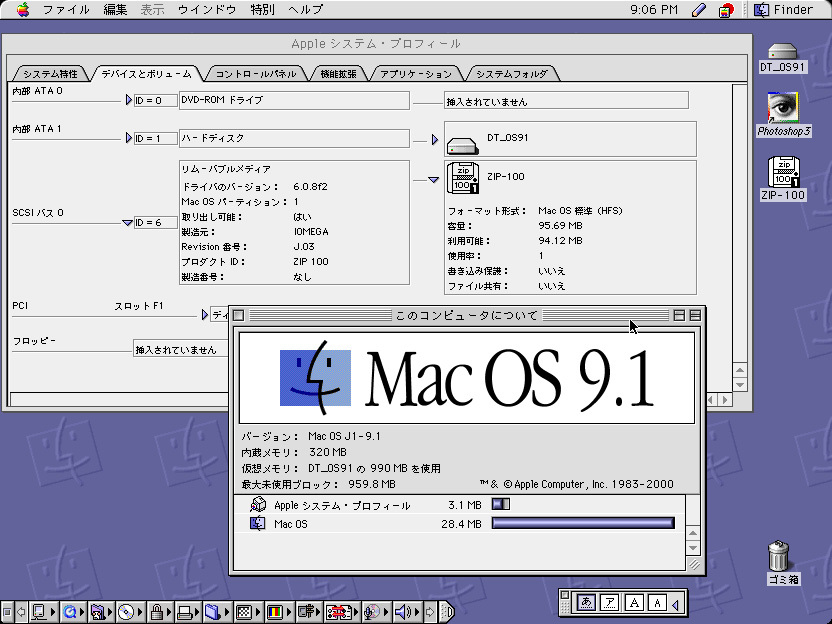
Task: Collapse the input palette with the blue arrow
Action: 675,604
